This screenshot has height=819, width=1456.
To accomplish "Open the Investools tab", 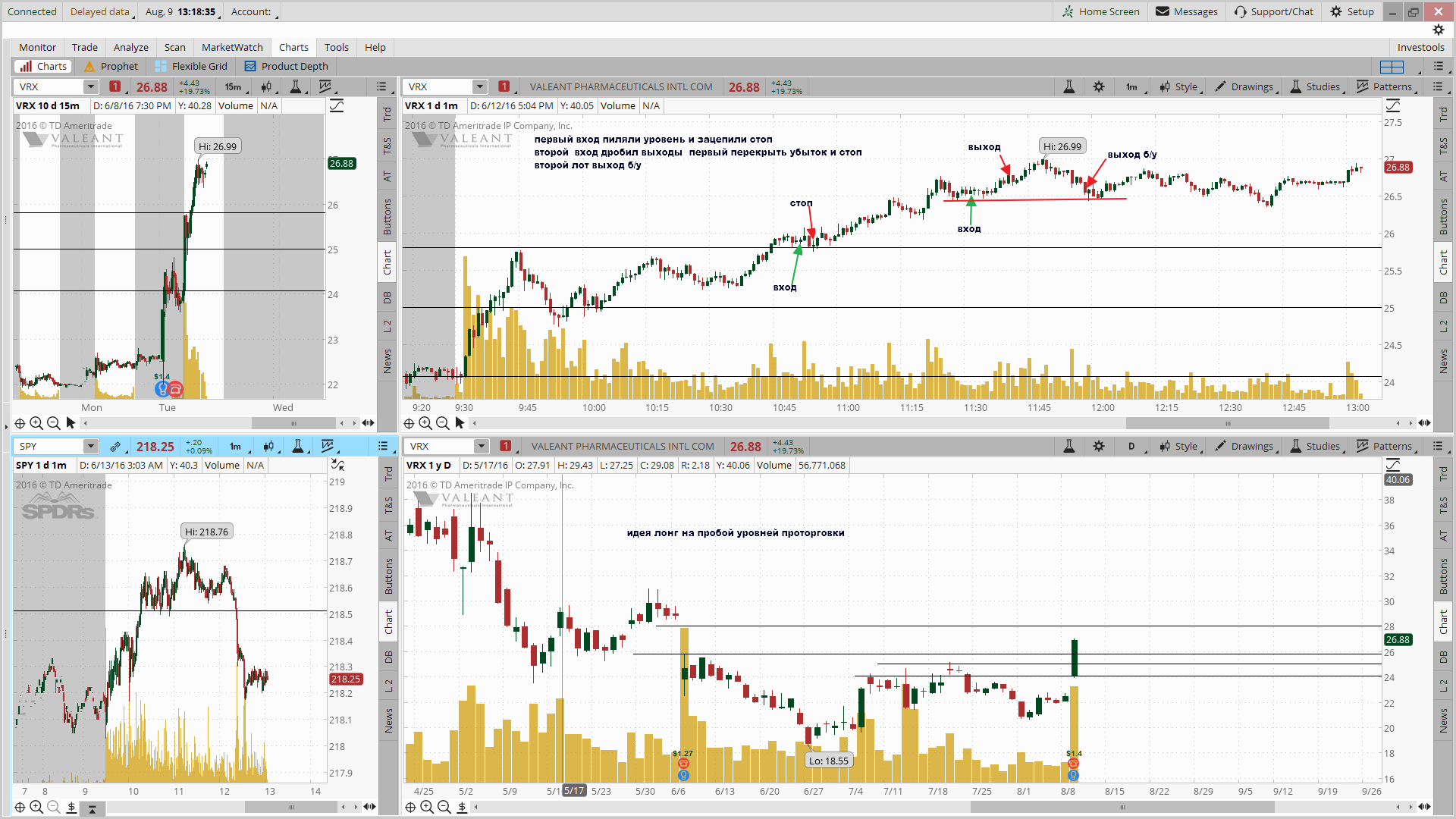I will 1420,47.
